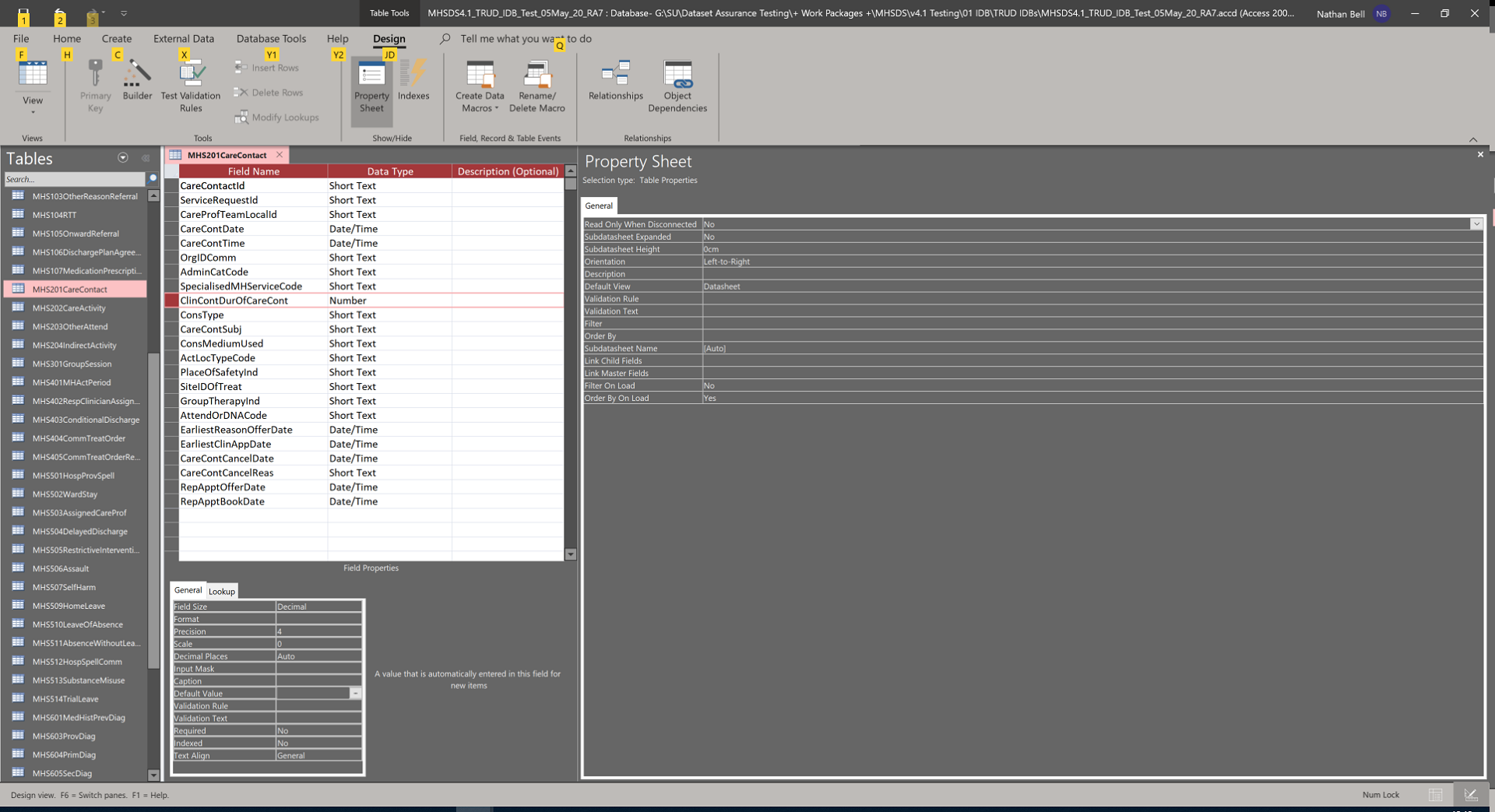Open the Read Only When Disconnected dropdown
Image resolution: width=1495 pixels, height=812 pixels.
[x=1476, y=224]
